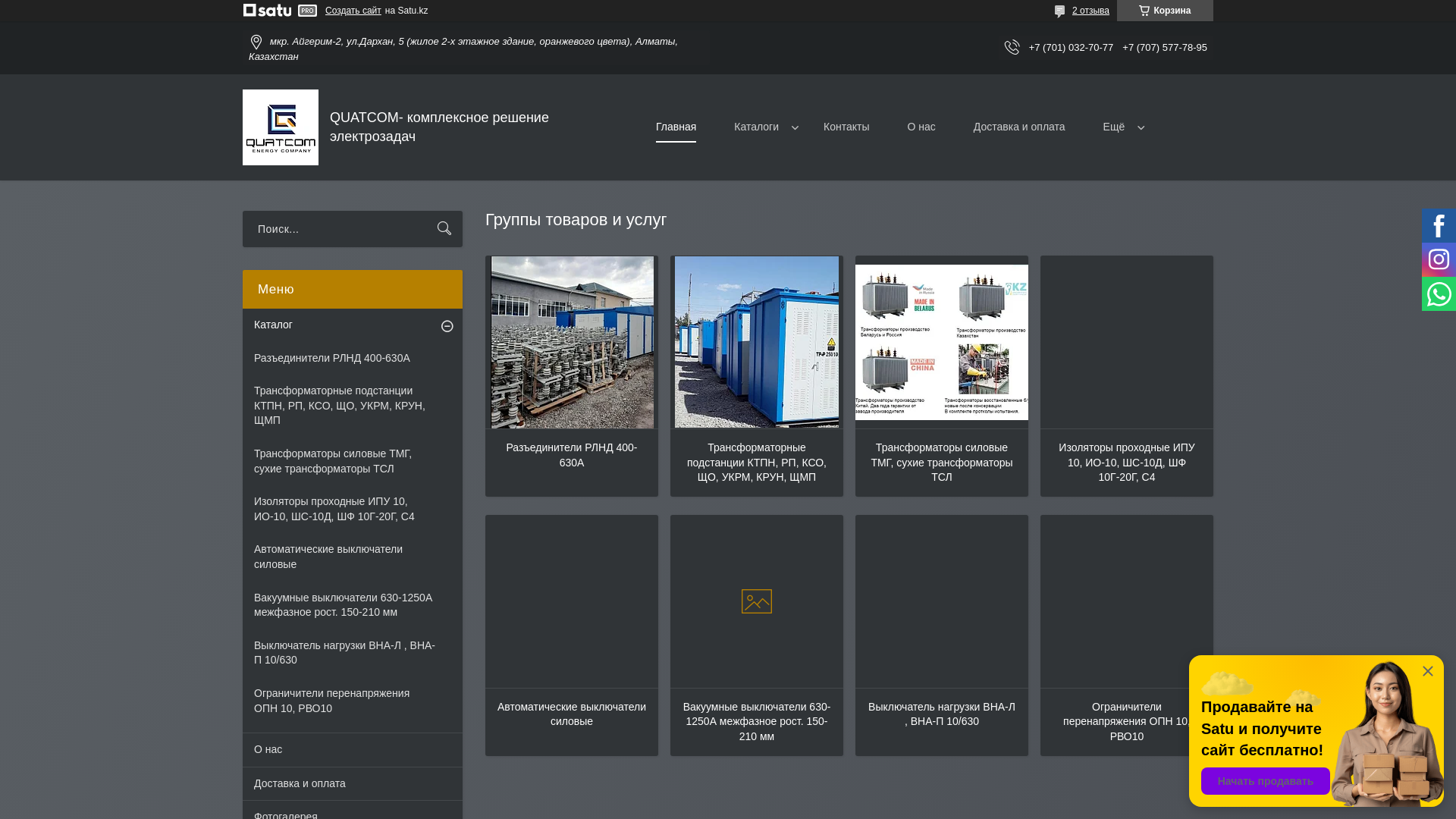Open the Корзина cart button
The image size is (1456, 819).
(1164, 11)
